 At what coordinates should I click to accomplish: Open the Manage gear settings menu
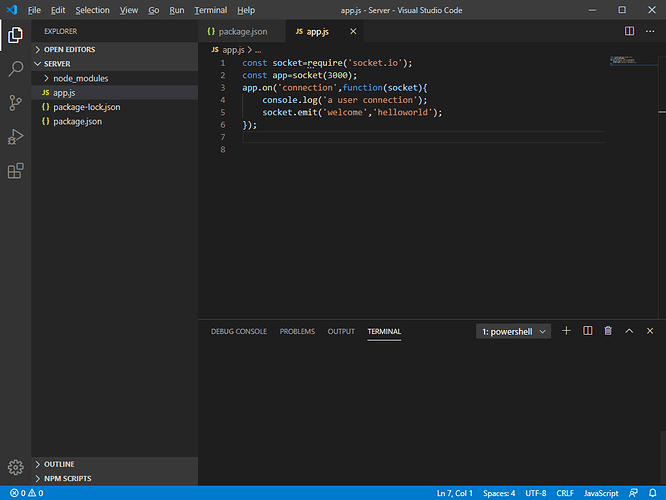[15, 467]
